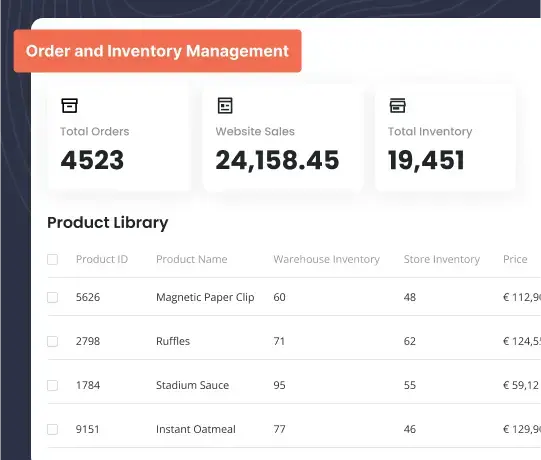Click warehouse inventory value 71
541x460 pixels.
point(279,341)
